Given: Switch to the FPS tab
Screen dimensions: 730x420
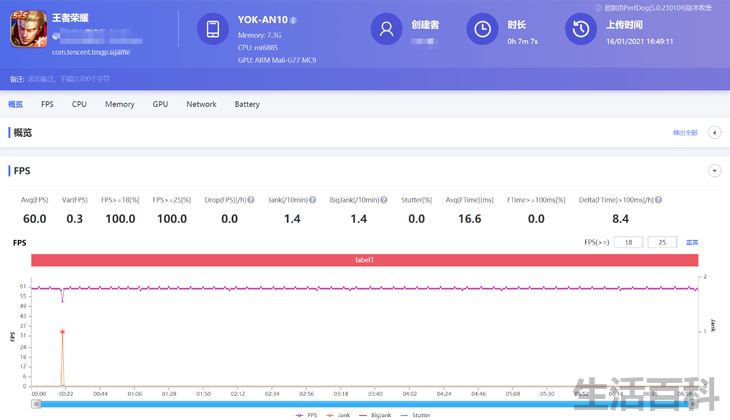Looking at the screenshot, I should [47, 104].
